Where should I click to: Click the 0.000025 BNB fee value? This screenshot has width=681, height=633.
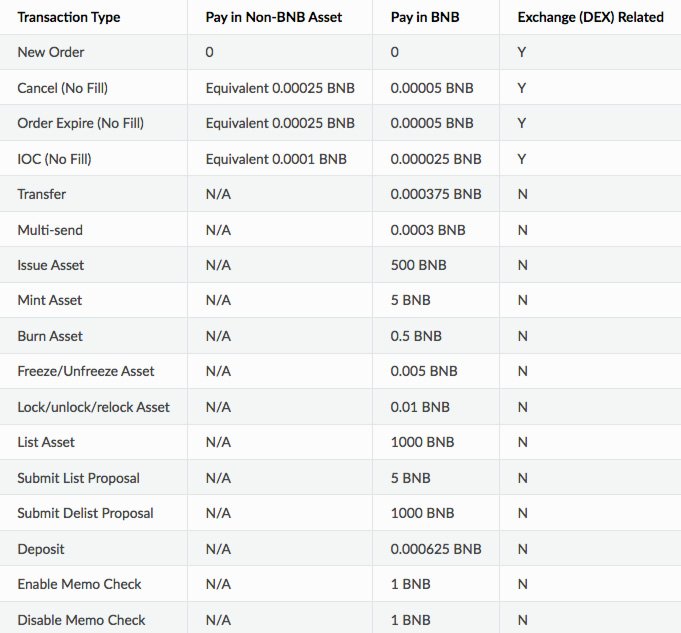(x=436, y=159)
